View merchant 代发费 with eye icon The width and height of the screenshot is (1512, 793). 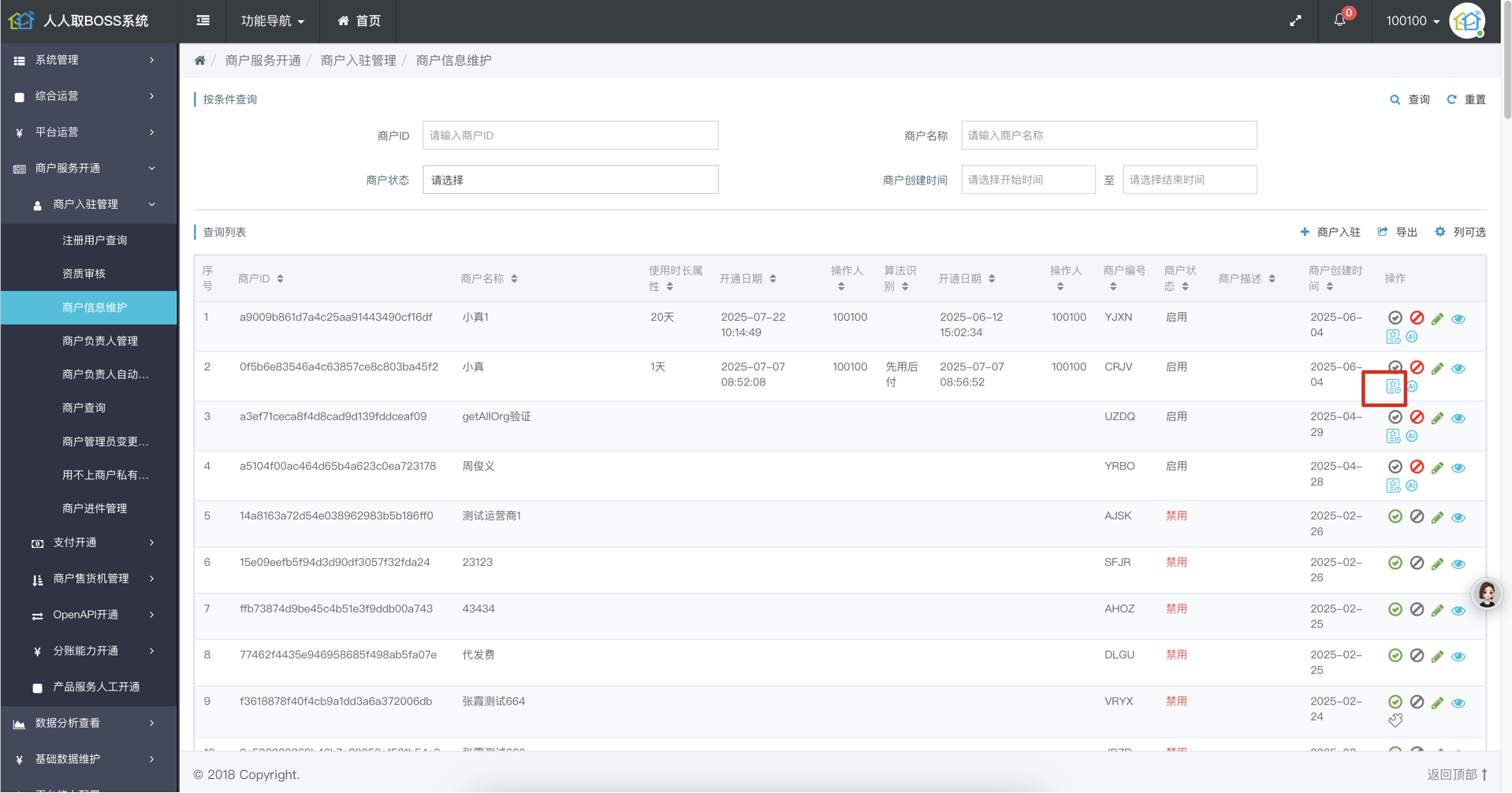pyautogui.click(x=1458, y=657)
